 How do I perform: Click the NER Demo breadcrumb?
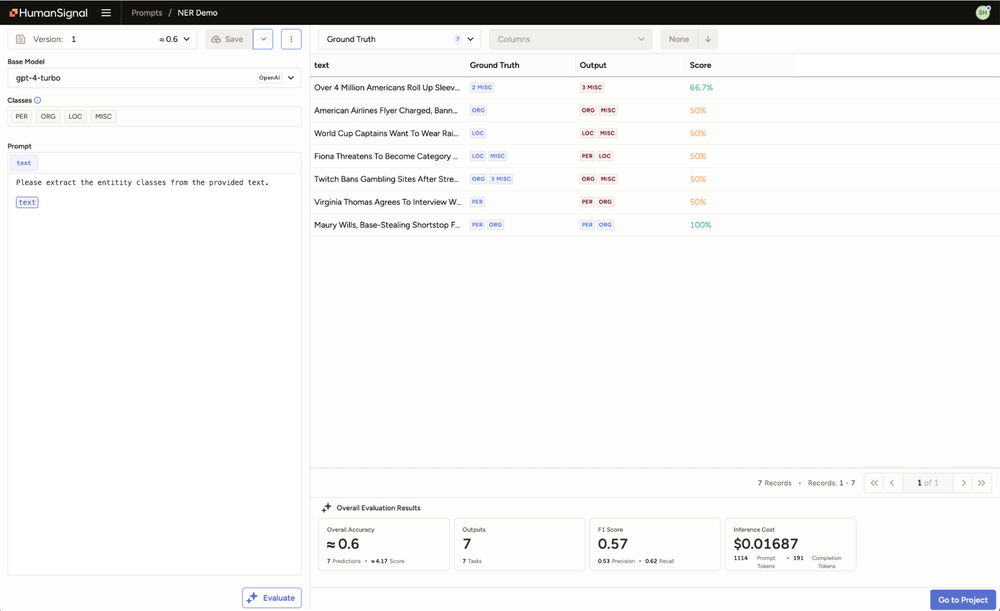coord(198,13)
